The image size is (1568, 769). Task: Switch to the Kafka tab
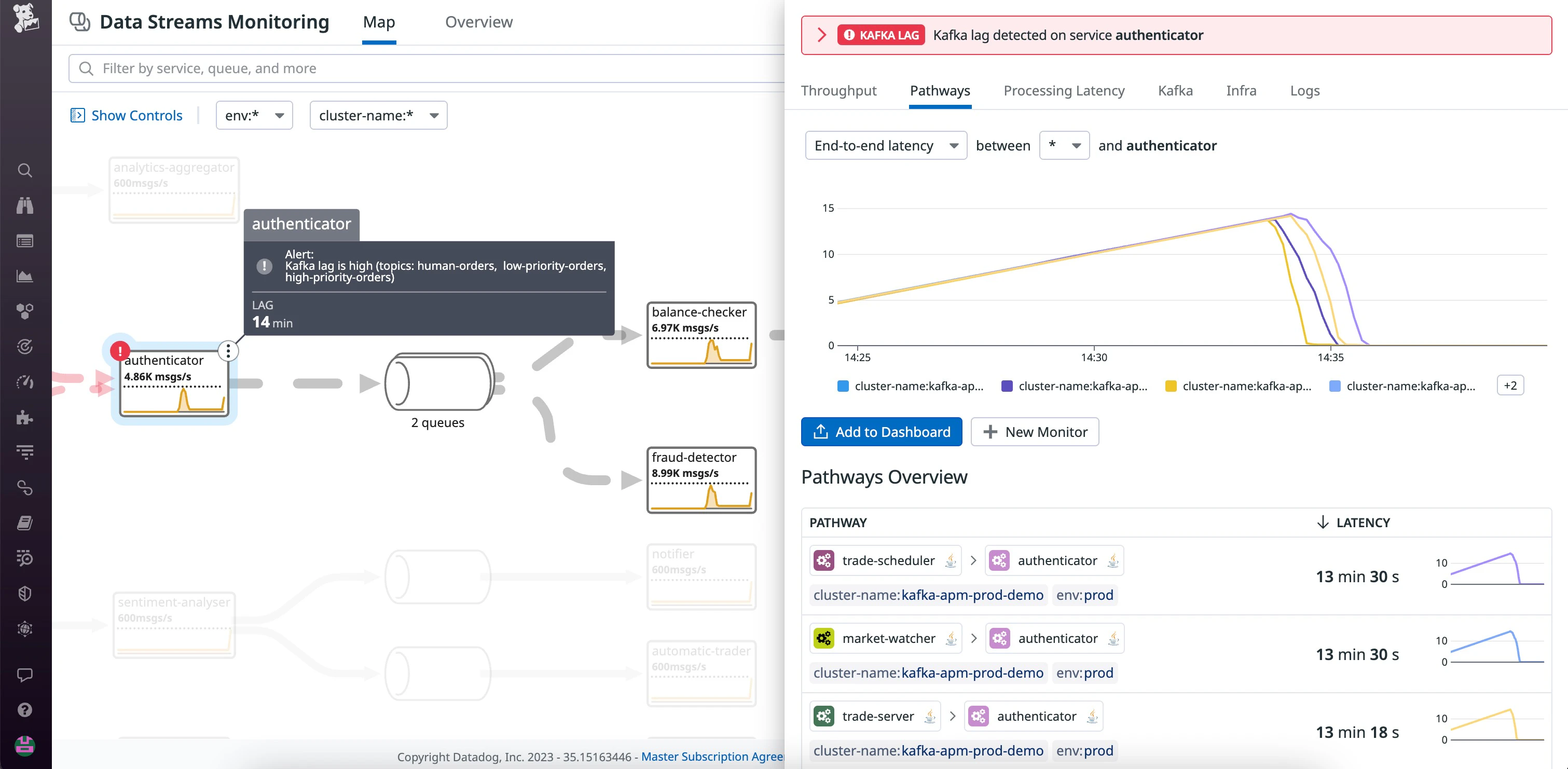click(1175, 91)
